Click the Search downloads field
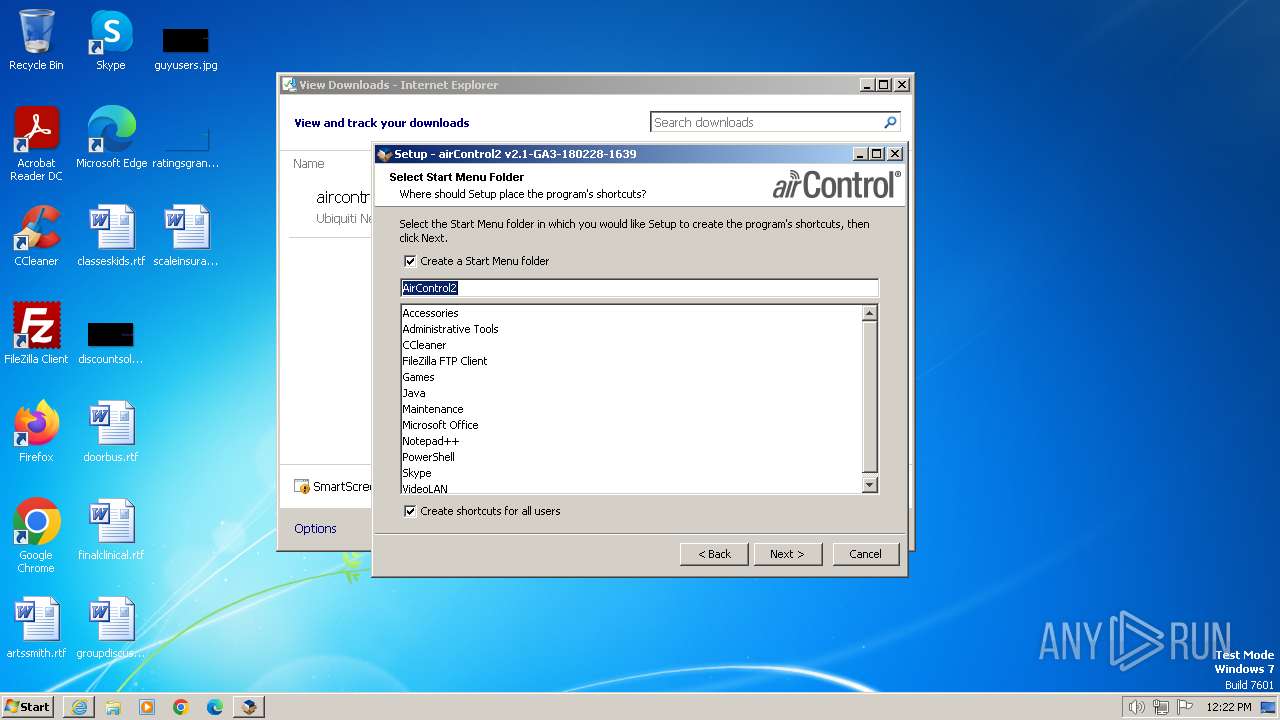1280x720 pixels. point(766,122)
